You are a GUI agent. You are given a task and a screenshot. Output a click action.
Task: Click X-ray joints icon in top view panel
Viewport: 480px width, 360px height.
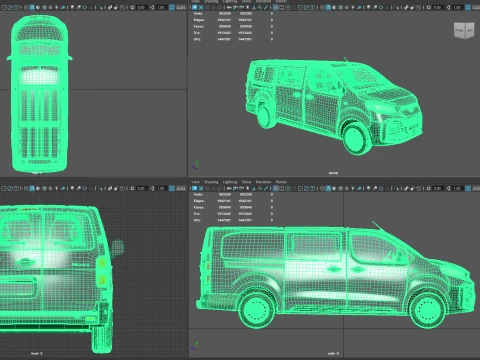pos(123,7)
